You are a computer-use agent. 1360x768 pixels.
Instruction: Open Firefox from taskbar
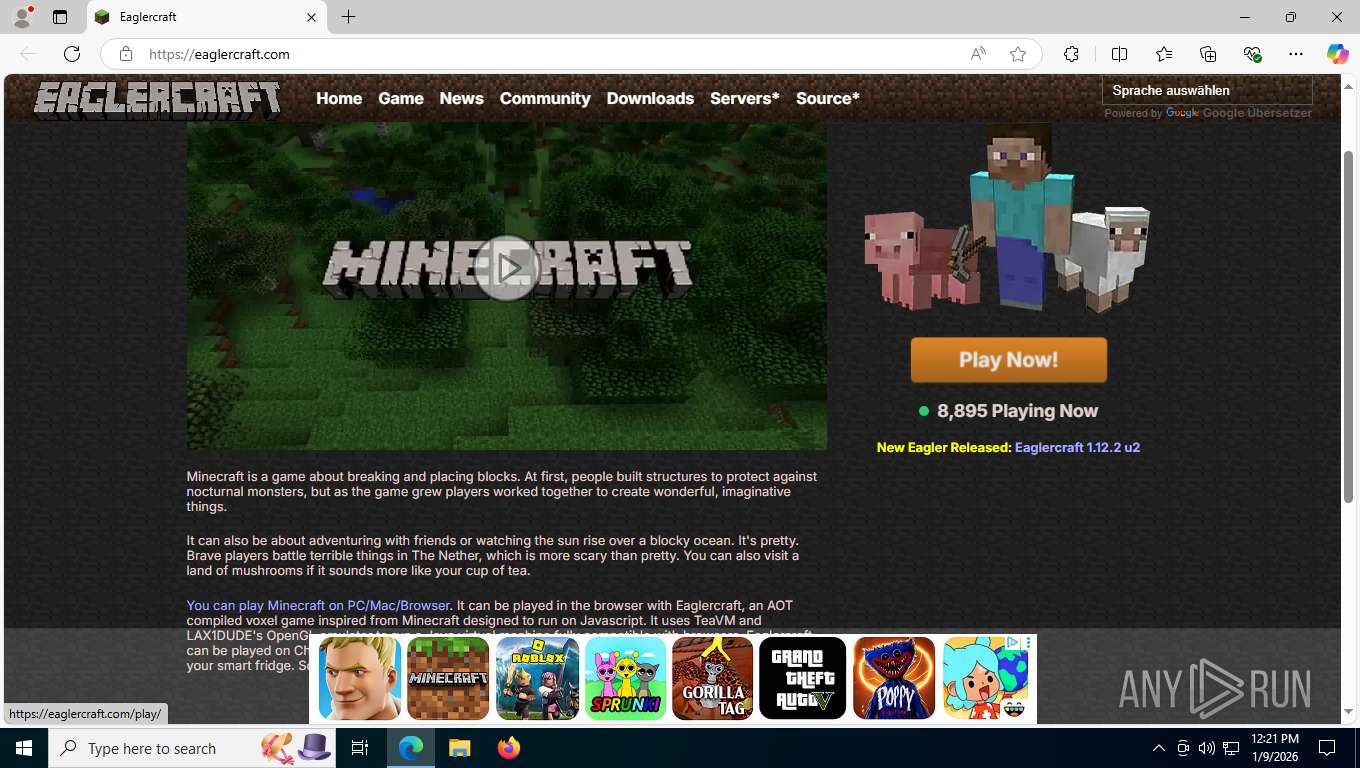tap(509, 748)
